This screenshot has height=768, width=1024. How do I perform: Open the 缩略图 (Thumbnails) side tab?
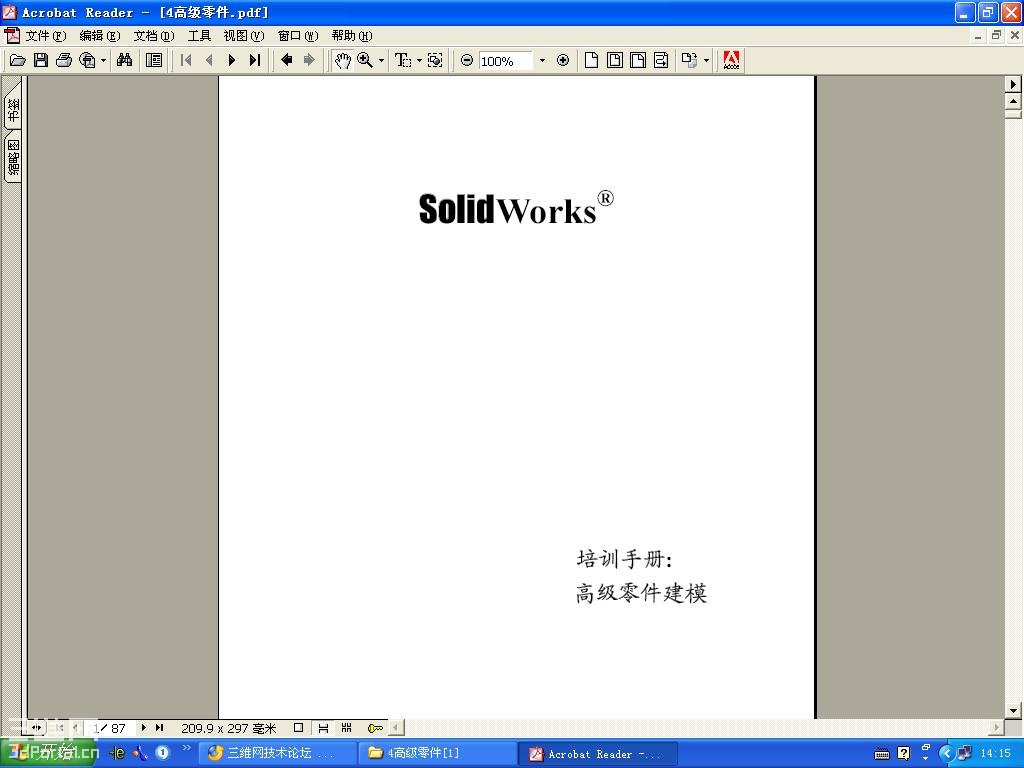13,157
